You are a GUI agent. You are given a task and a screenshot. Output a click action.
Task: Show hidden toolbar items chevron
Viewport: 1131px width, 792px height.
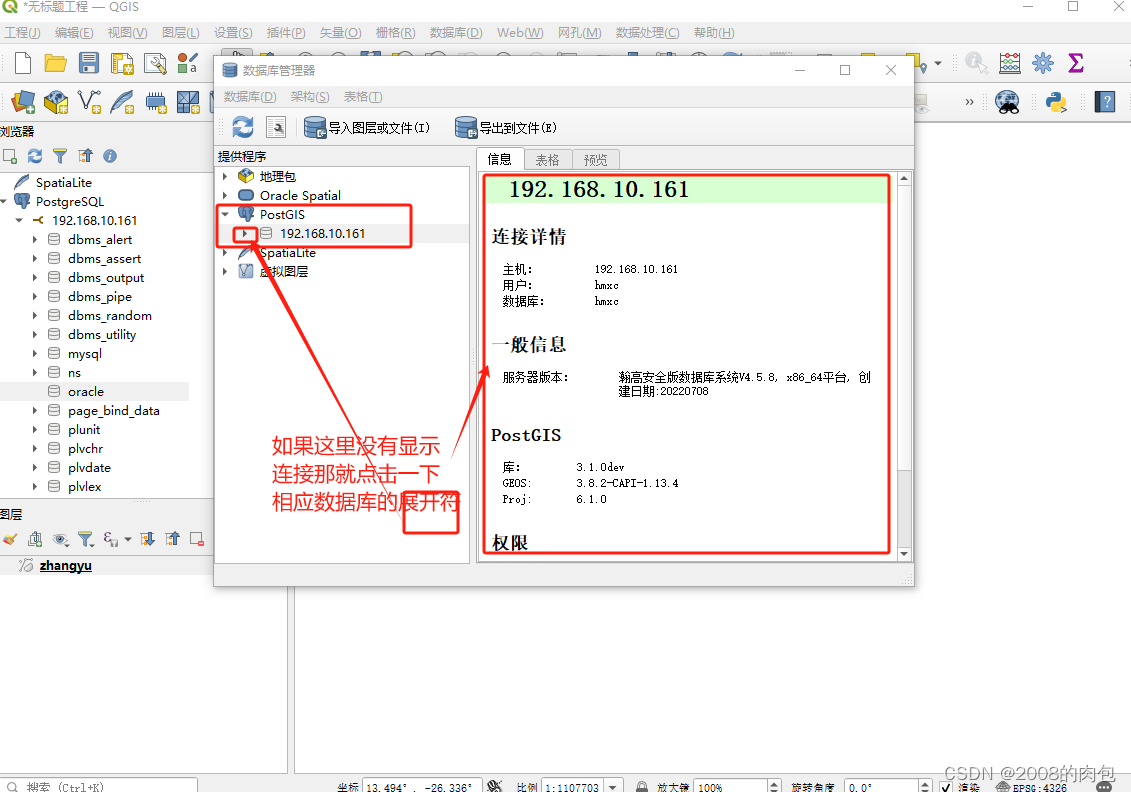(x=969, y=102)
